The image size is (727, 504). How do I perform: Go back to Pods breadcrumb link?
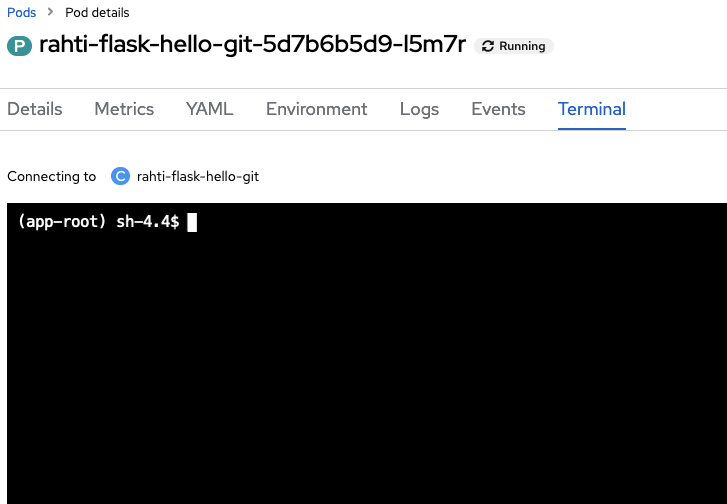(x=21, y=13)
